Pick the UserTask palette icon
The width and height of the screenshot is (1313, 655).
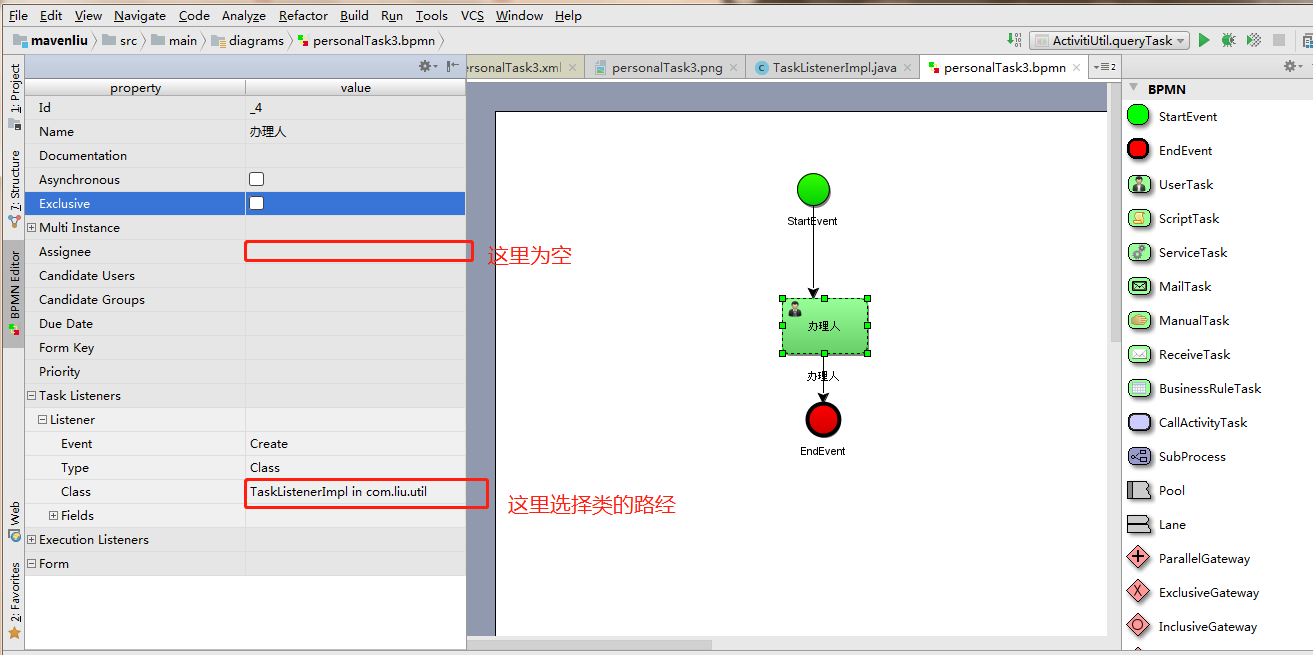tap(1138, 184)
